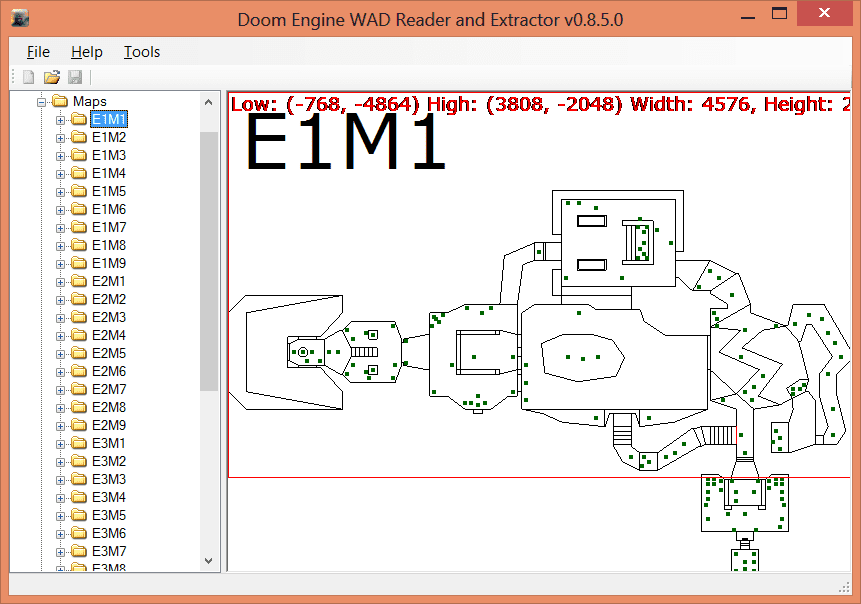This screenshot has width=861, height=604.
Task: Click the E1M3 folder icon
Action: pyautogui.click(x=79, y=155)
